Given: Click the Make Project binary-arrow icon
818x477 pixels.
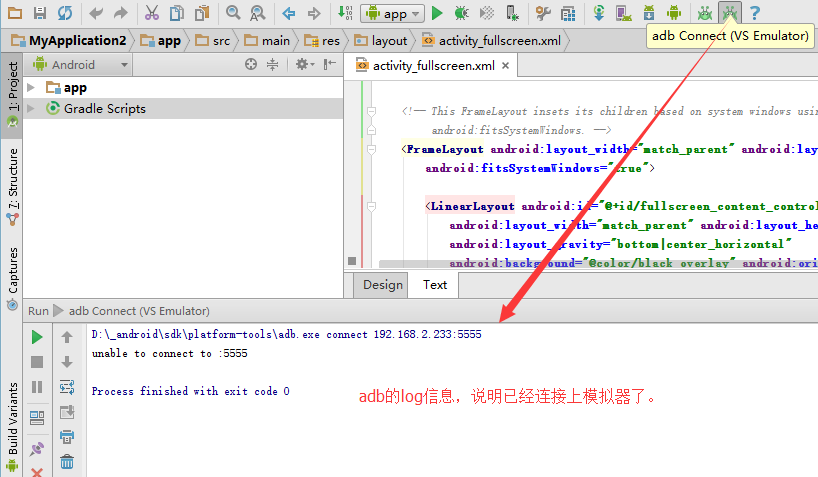Looking at the screenshot, I should [345, 13].
